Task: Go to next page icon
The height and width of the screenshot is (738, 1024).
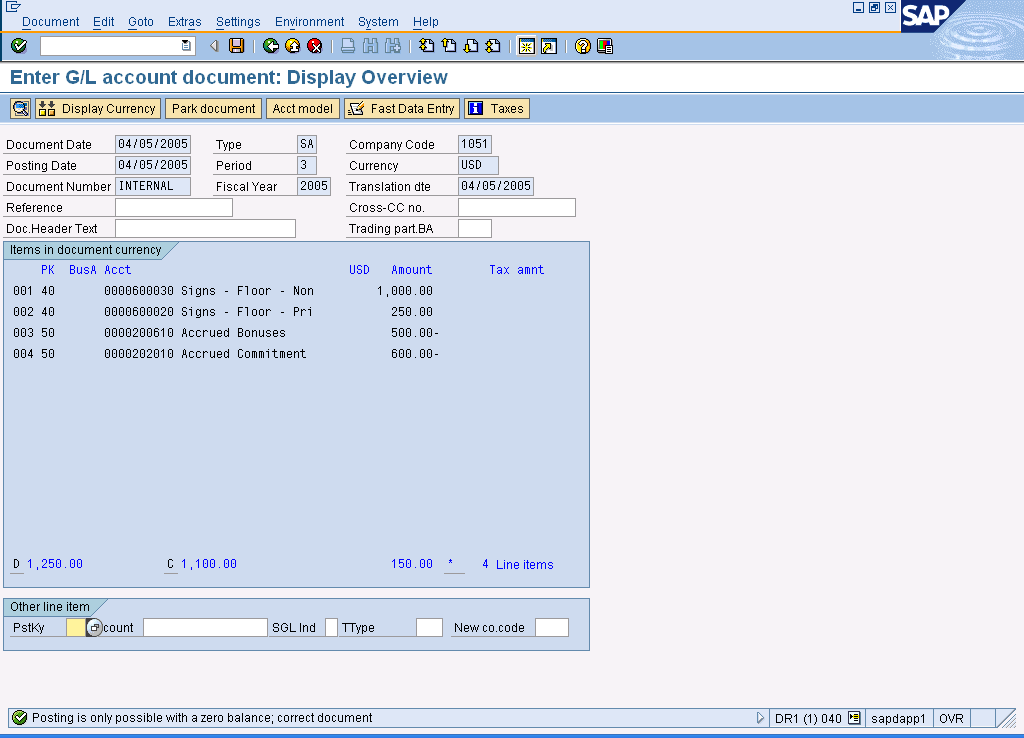Action: click(x=471, y=46)
